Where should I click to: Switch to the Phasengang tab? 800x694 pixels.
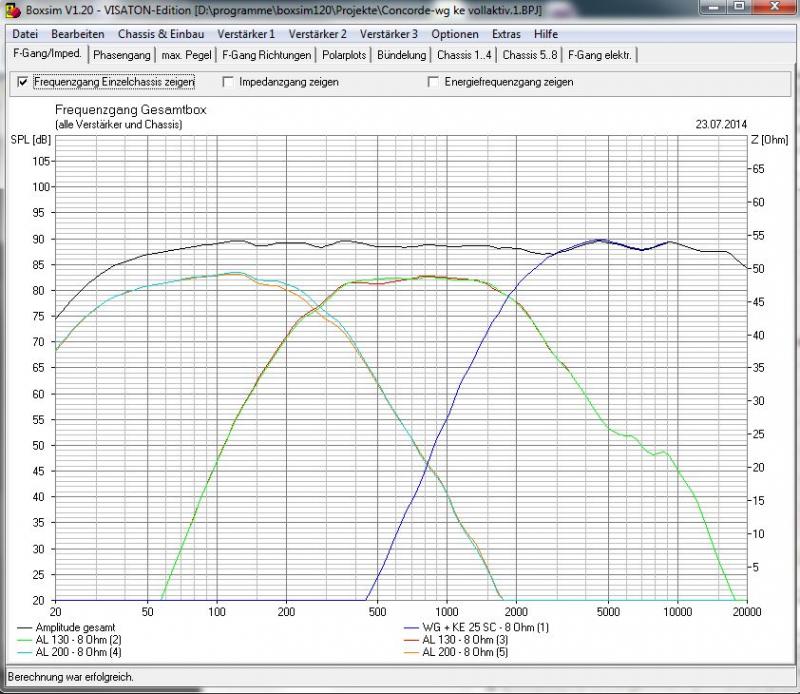[121, 55]
